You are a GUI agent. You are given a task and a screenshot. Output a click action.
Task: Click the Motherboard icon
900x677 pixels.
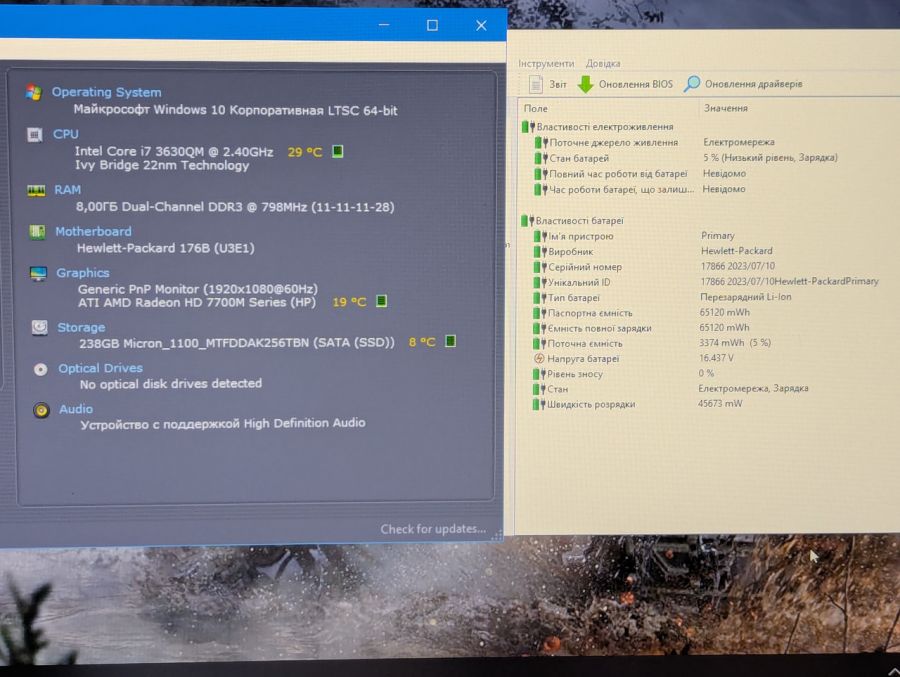(x=37, y=232)
